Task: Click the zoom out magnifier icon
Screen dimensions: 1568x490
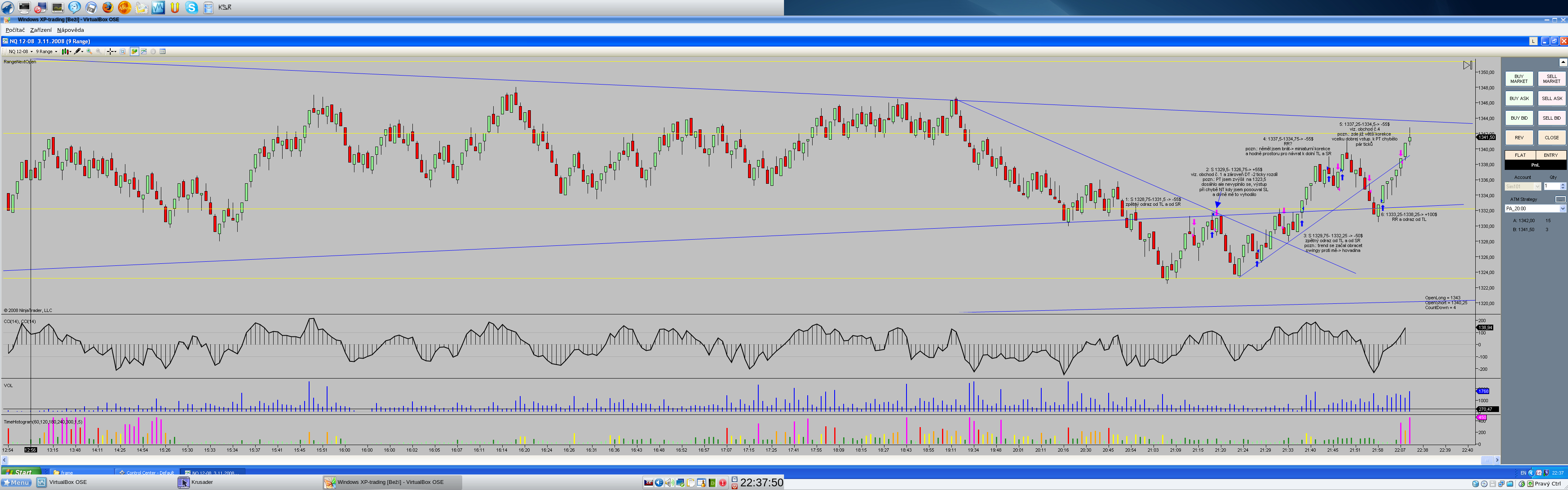Action: [x=98, y=52]
